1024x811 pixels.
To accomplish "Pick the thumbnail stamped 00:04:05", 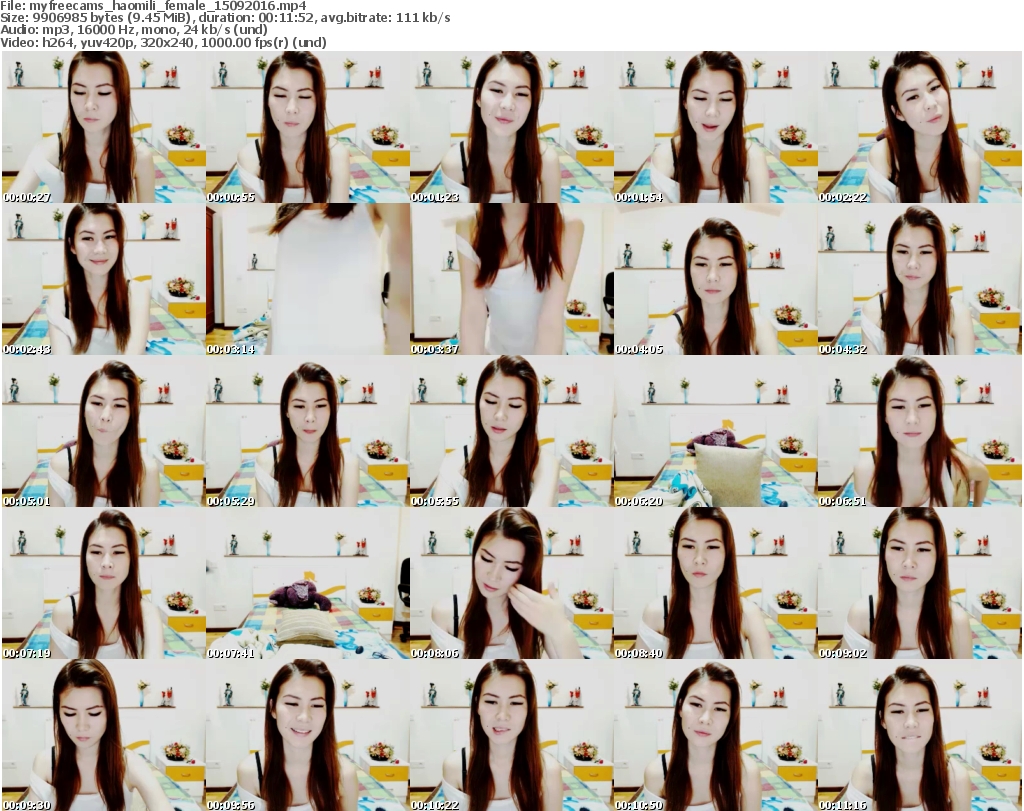I will click(715, 279).
